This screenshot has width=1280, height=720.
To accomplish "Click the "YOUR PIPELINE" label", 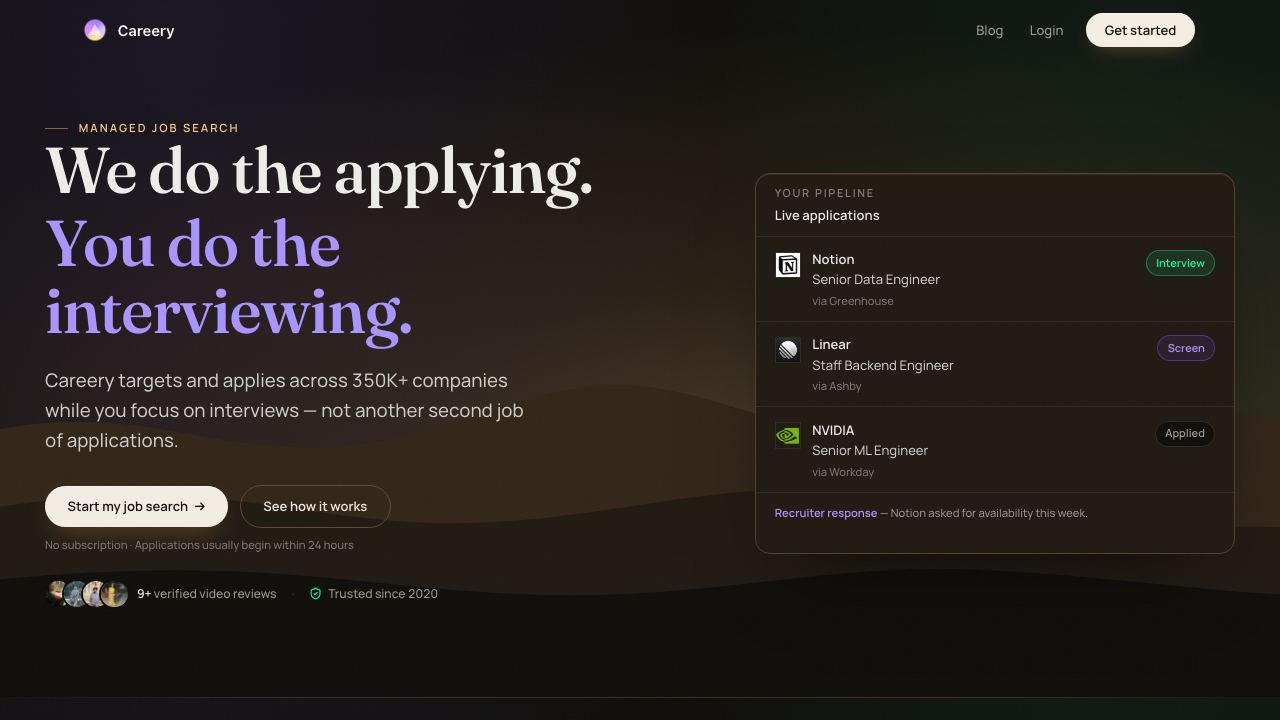I will click(824, 193).
